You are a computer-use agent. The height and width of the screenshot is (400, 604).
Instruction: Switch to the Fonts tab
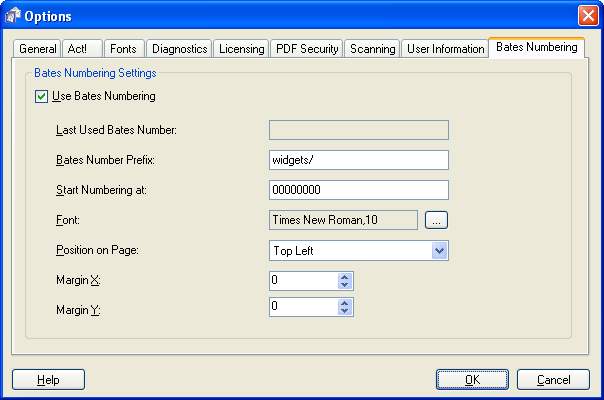tap(123, 49)
